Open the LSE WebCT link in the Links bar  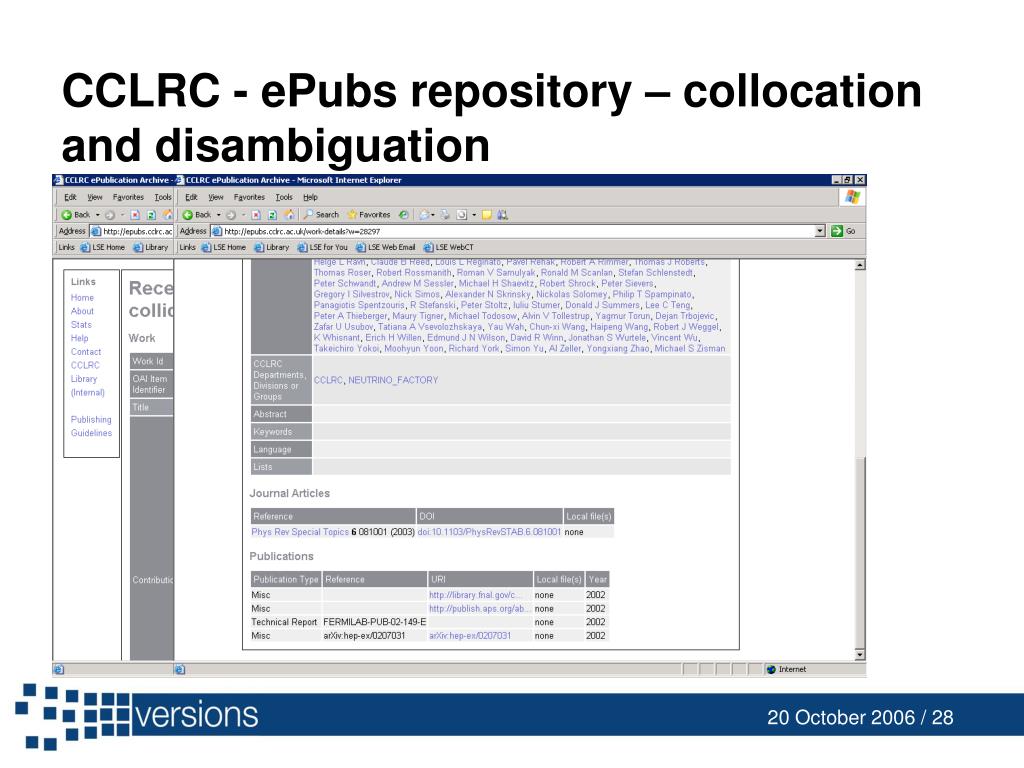pos(449,248)
